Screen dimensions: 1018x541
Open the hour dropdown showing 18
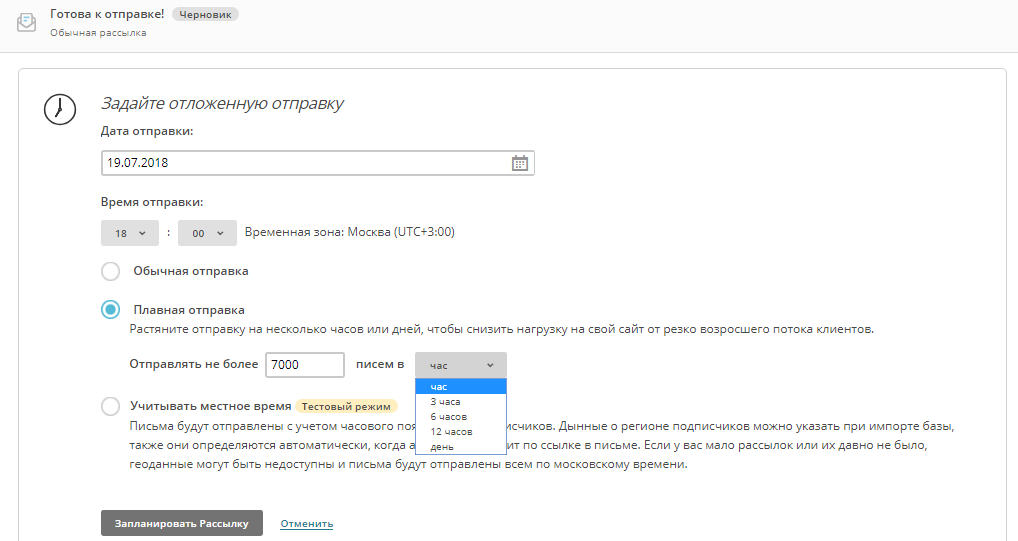130,233
